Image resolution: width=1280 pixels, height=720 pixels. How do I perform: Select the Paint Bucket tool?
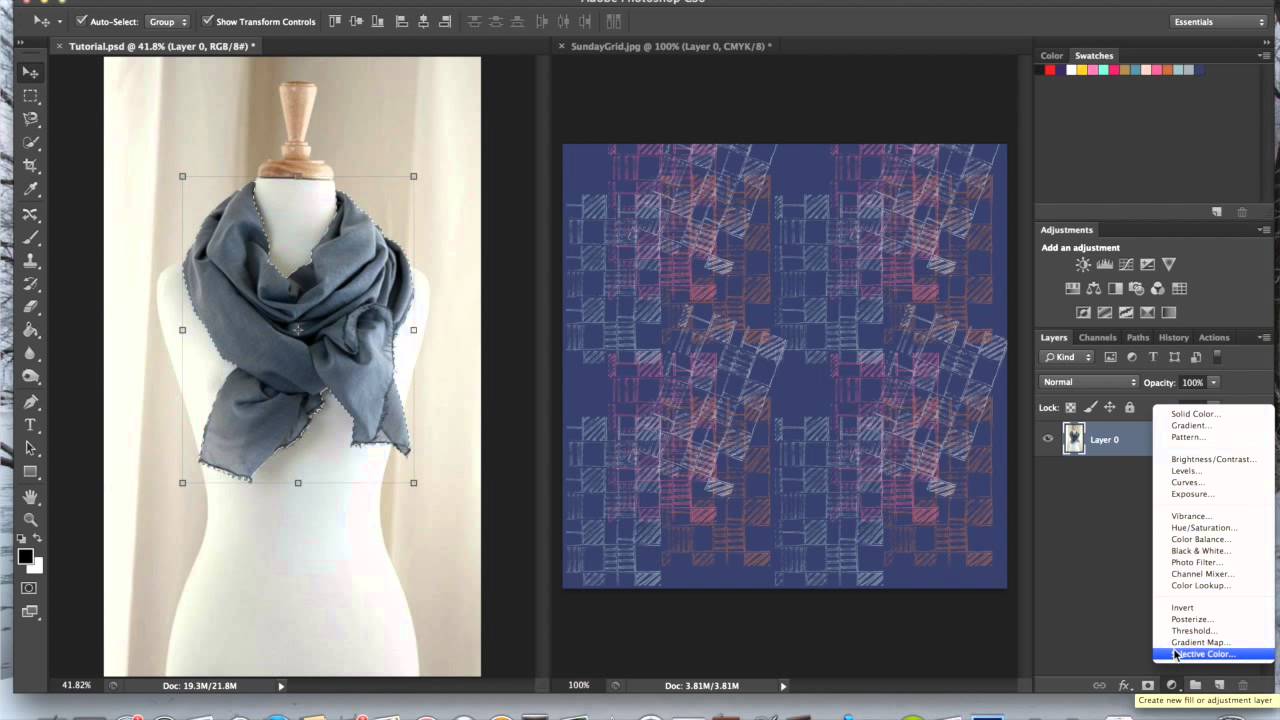(30, 331)
